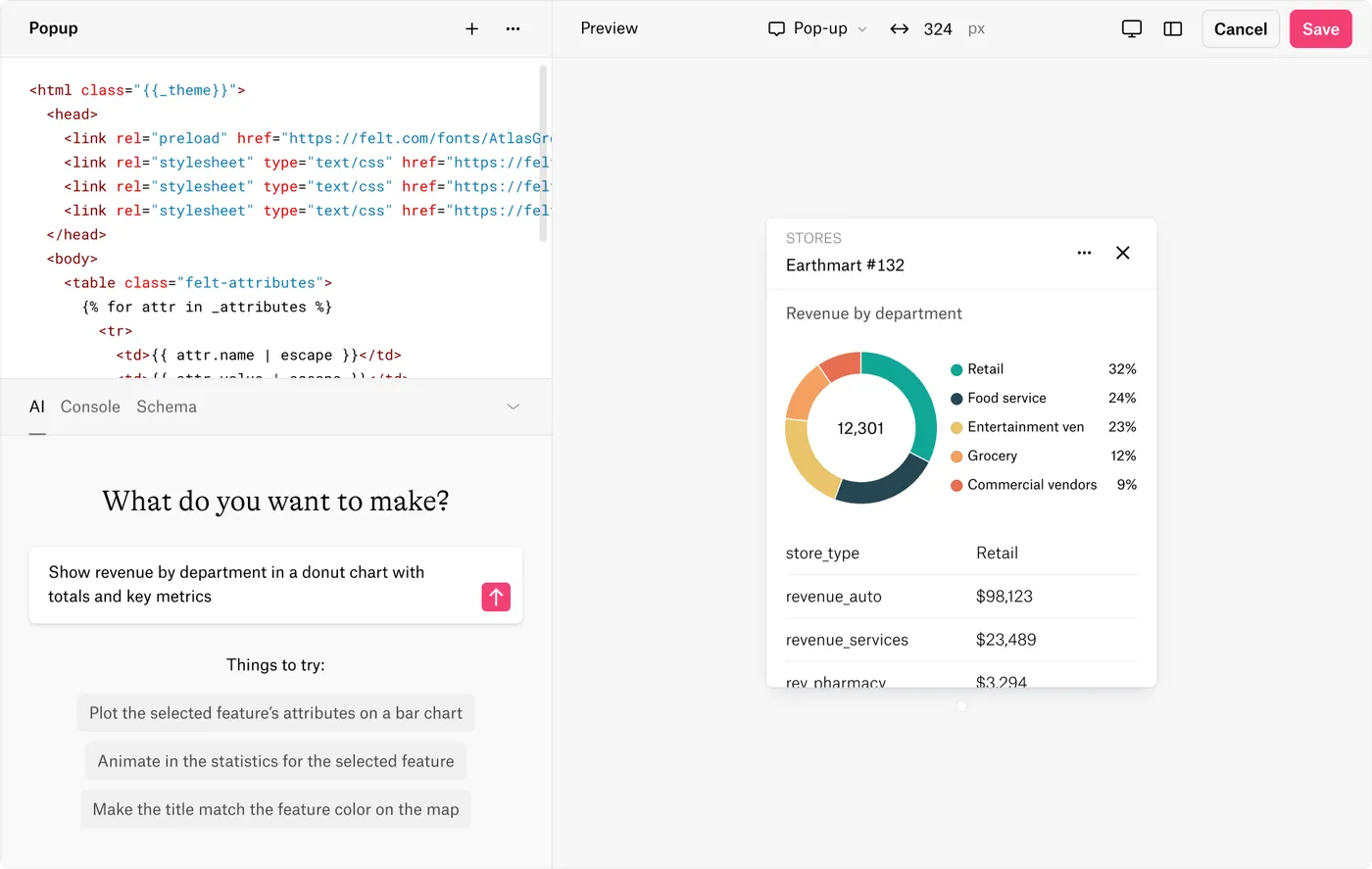Click the donut chart center total 12,301

pos(860,428)
